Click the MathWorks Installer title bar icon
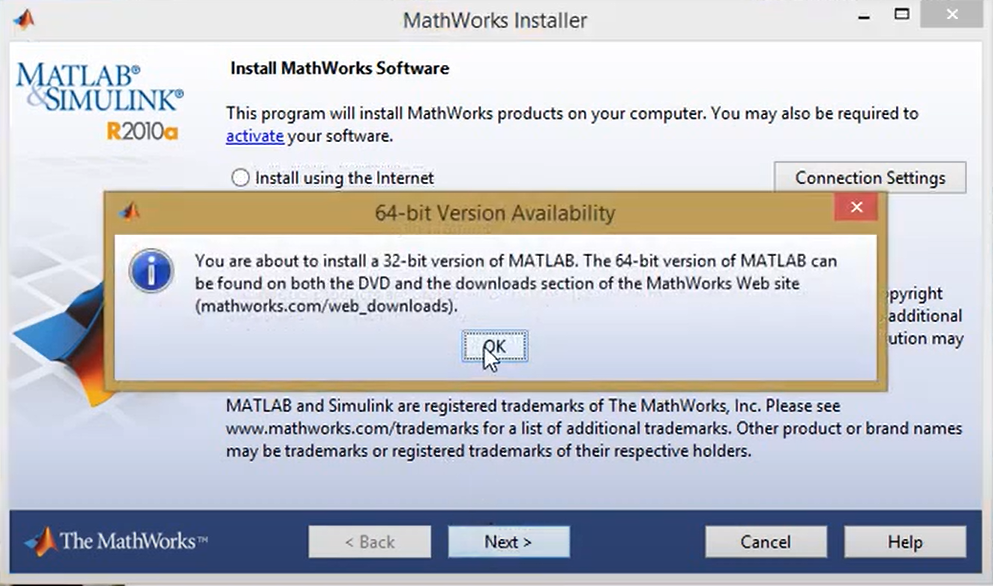The height and width of the screenshot is (586, 993). tap(22, 19)
